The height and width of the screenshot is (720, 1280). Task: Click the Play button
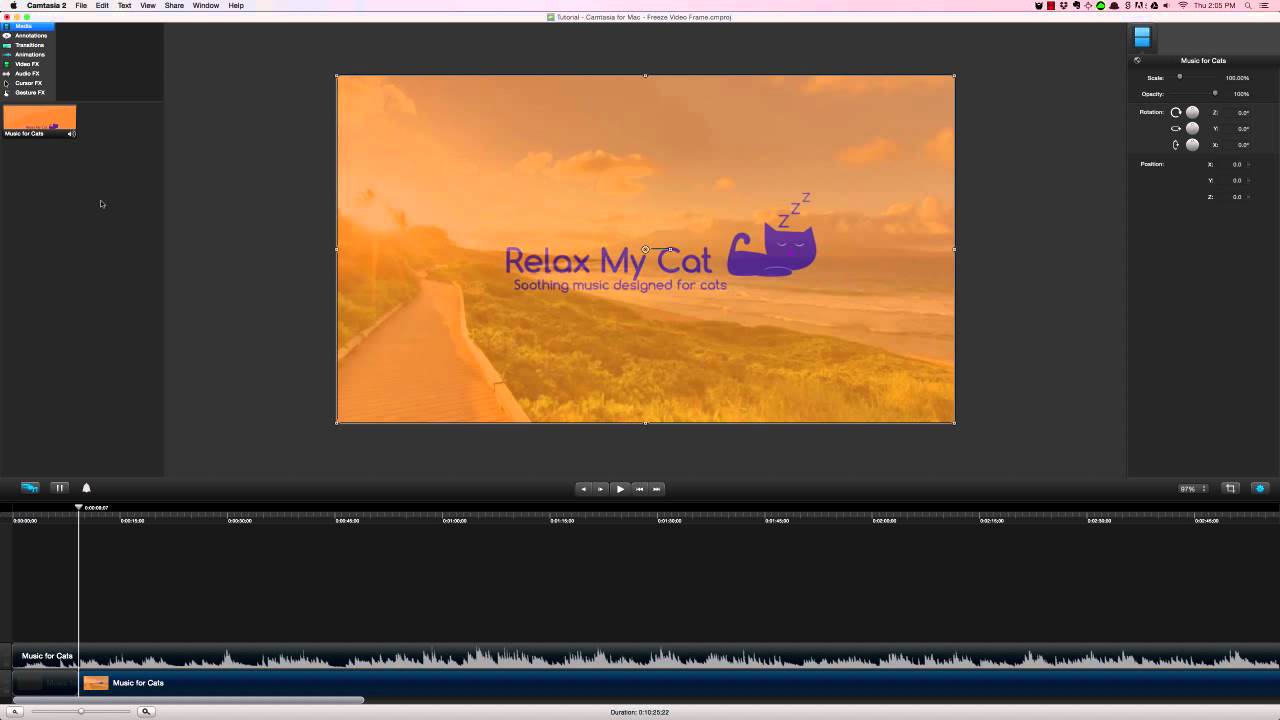pyautogui.click(x=620, y=489)
